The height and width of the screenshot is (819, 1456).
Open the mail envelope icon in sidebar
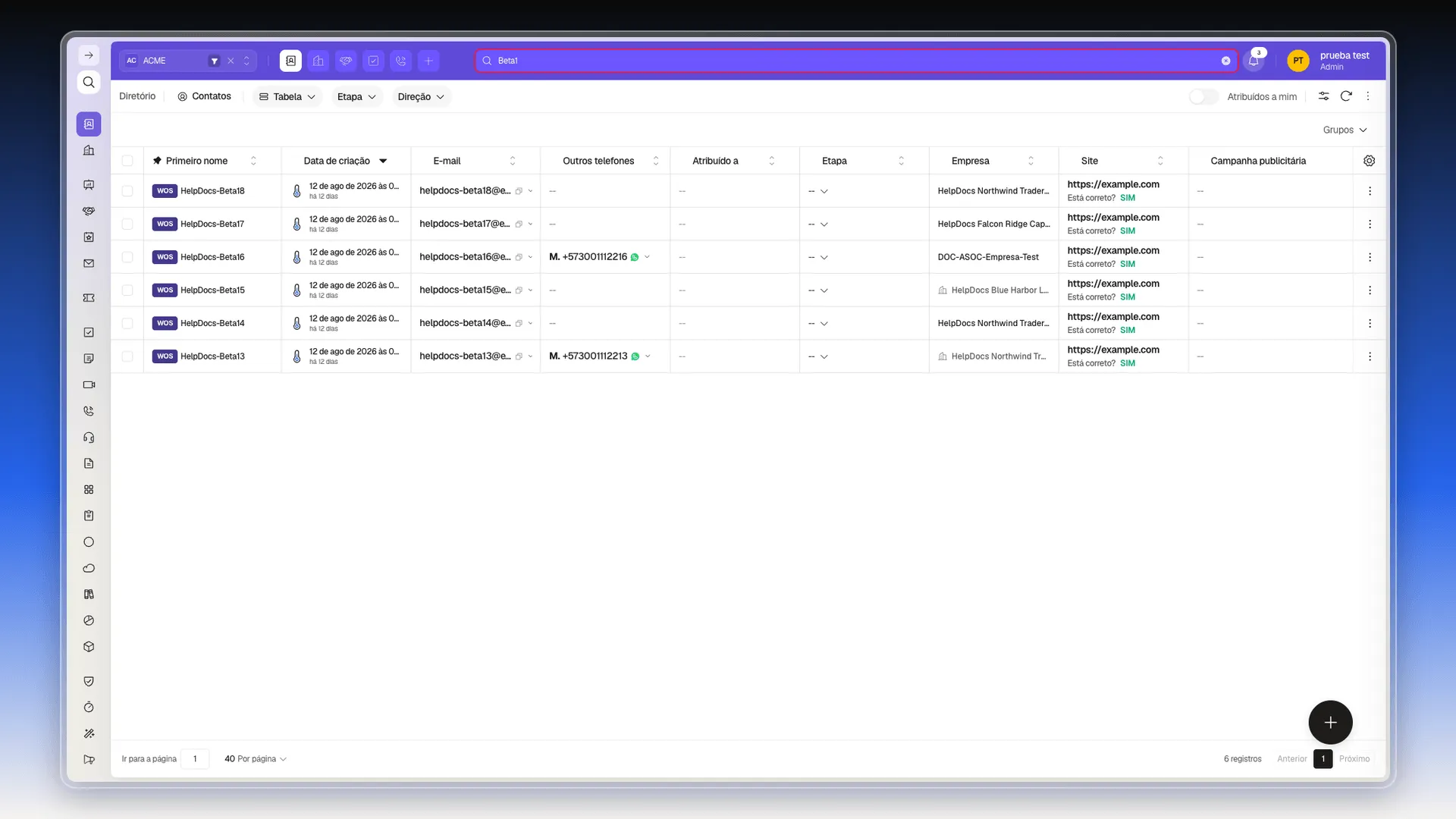(x=89, y=263)
